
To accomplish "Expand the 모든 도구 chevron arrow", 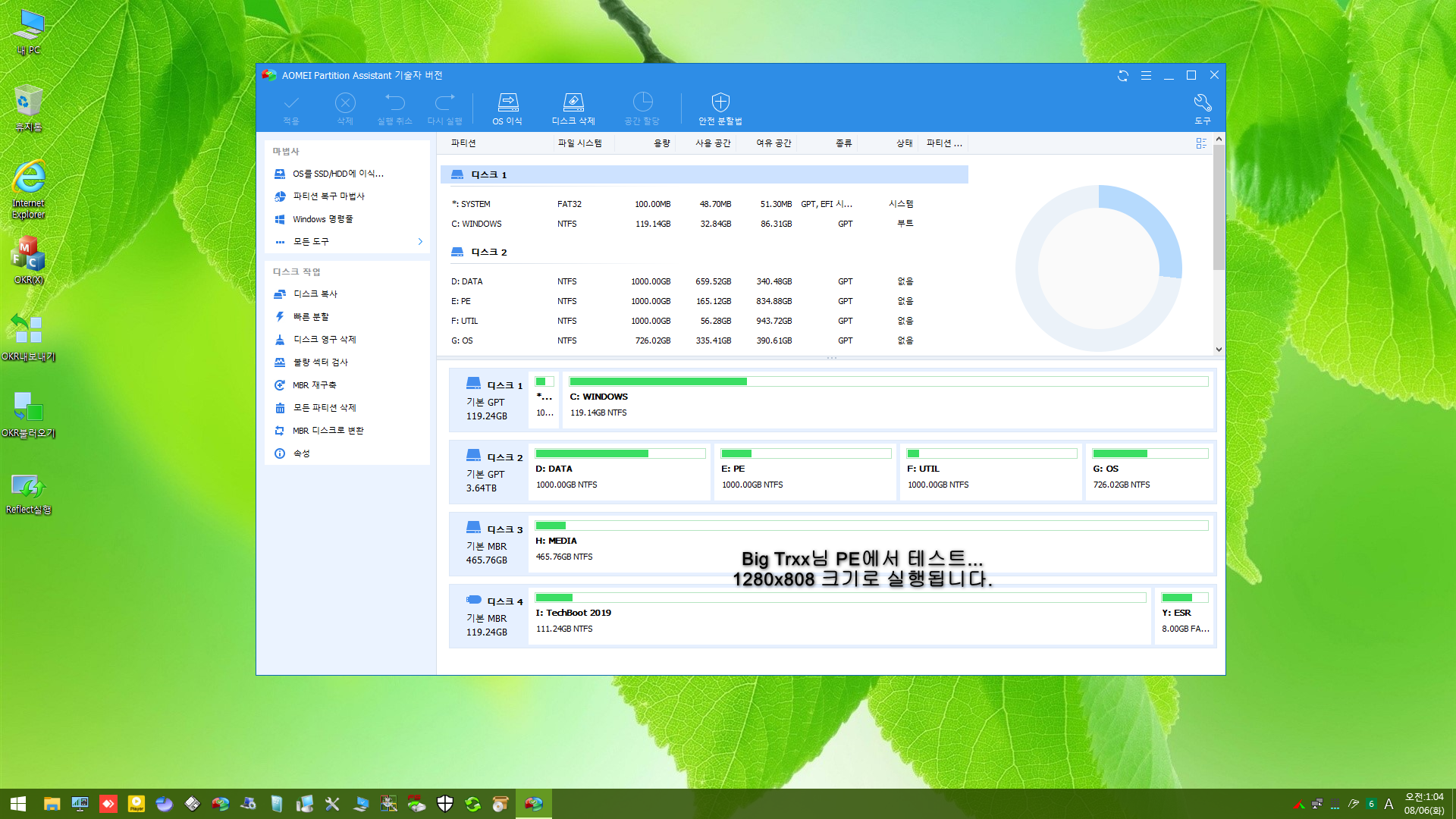I will click(420, 242).
